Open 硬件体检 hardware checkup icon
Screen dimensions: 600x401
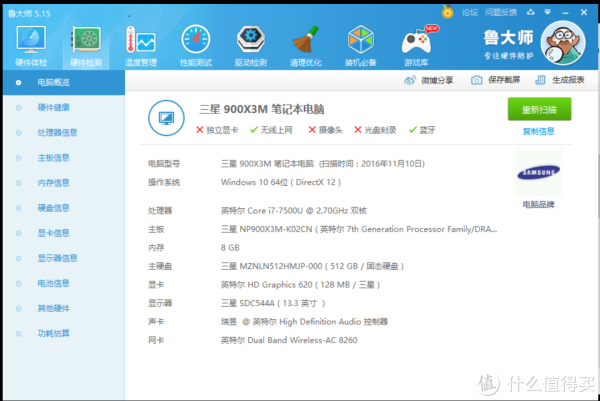point(31,46)
